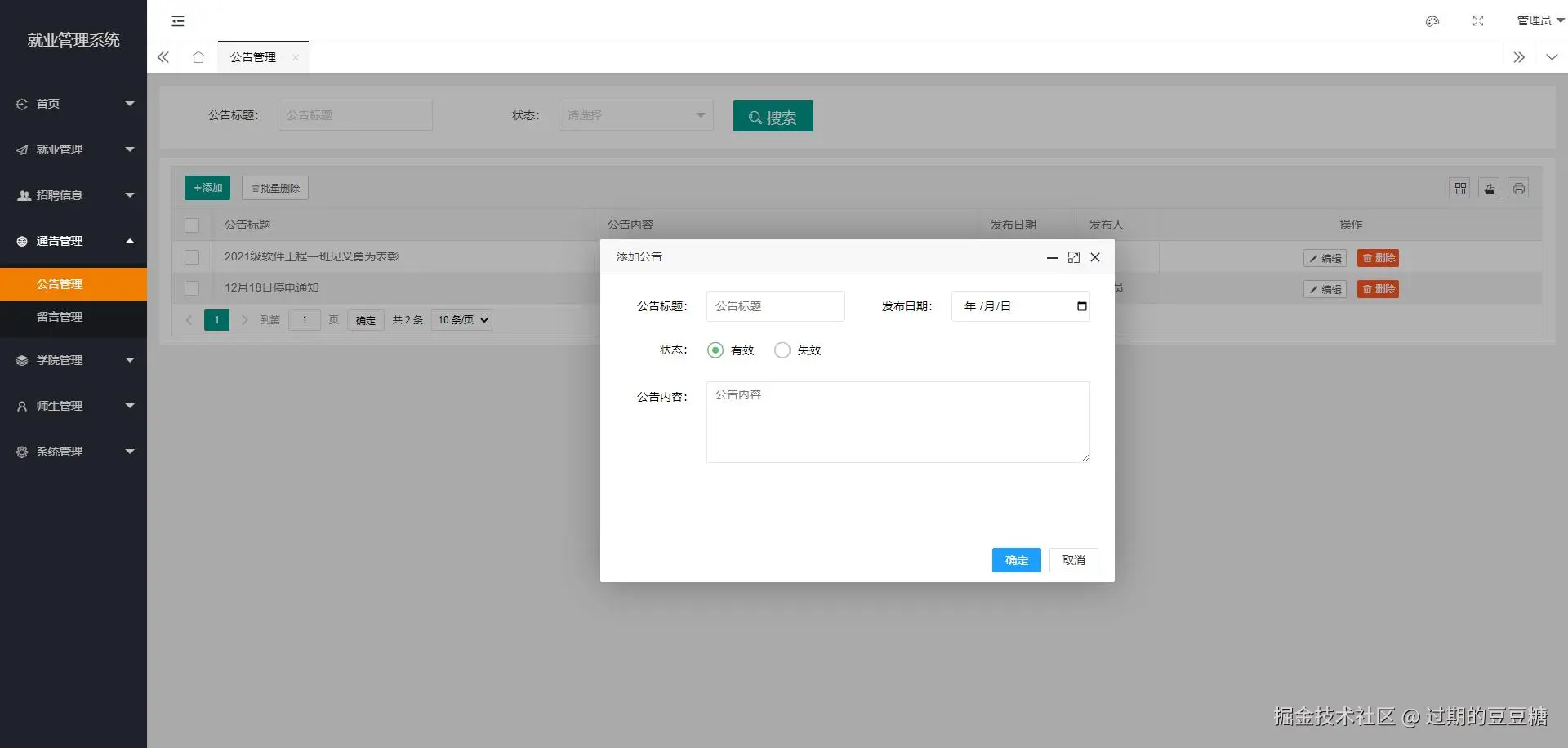Open the 状态 请选择 dropdown filter

click(x=635, y=115)
